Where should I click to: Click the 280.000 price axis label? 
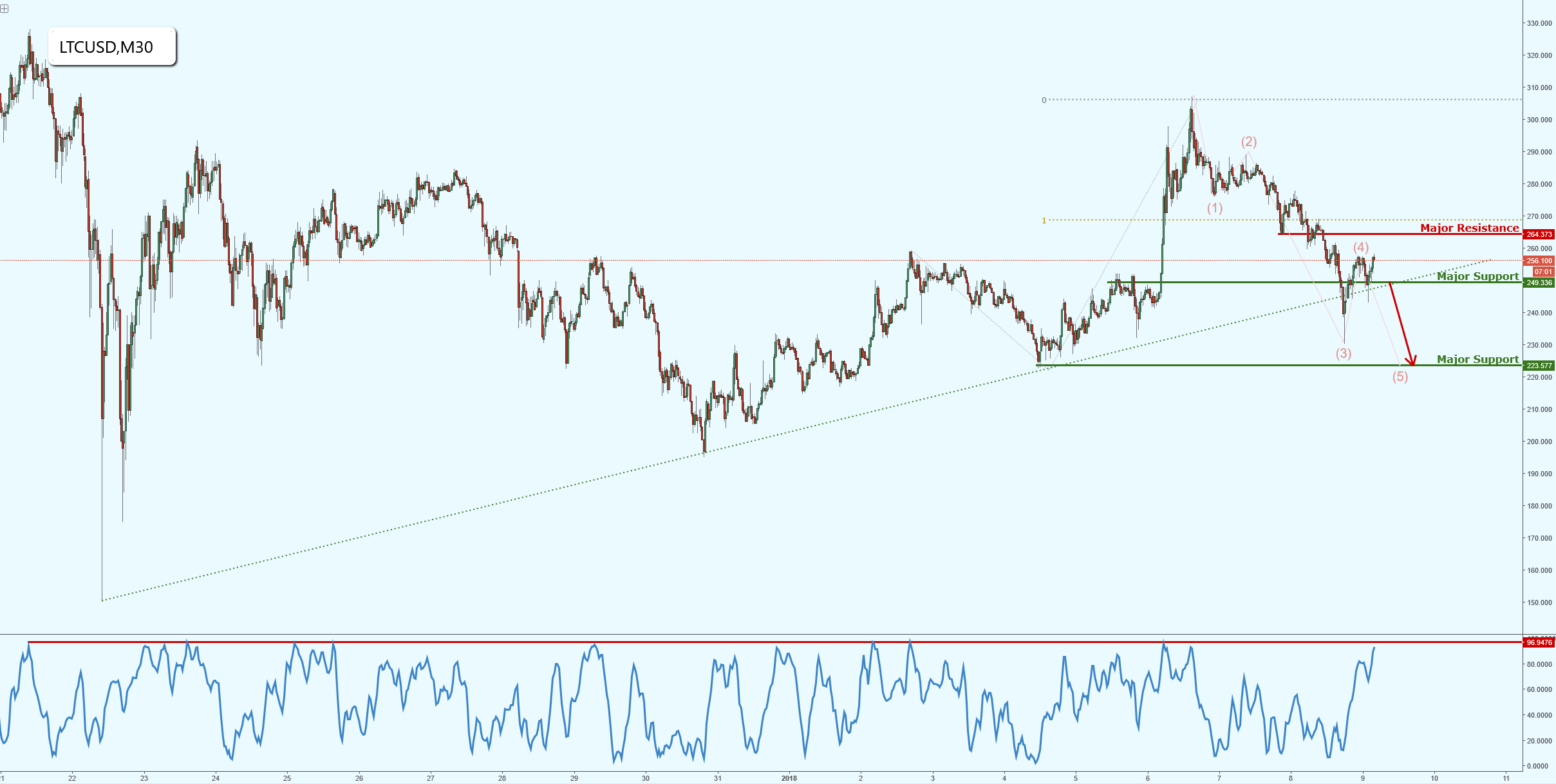coord(1539,184)
